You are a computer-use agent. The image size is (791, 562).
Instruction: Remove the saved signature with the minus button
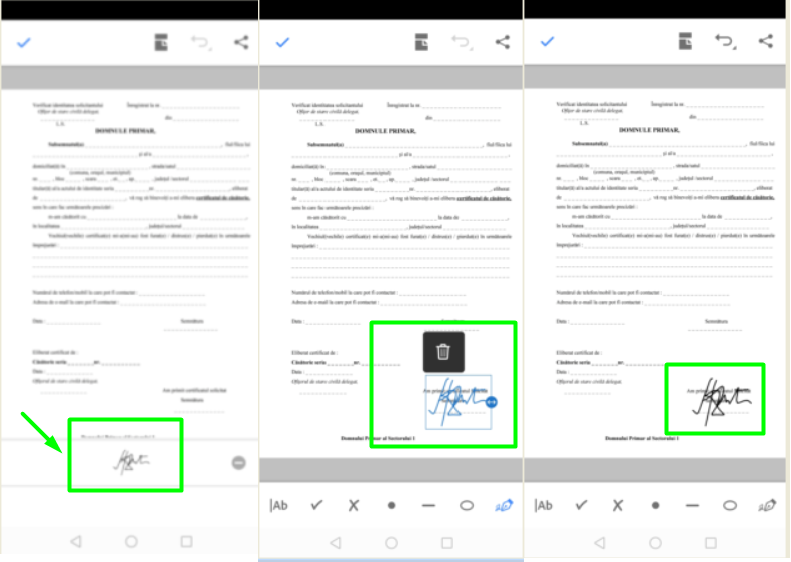click(x=238, y=462)
